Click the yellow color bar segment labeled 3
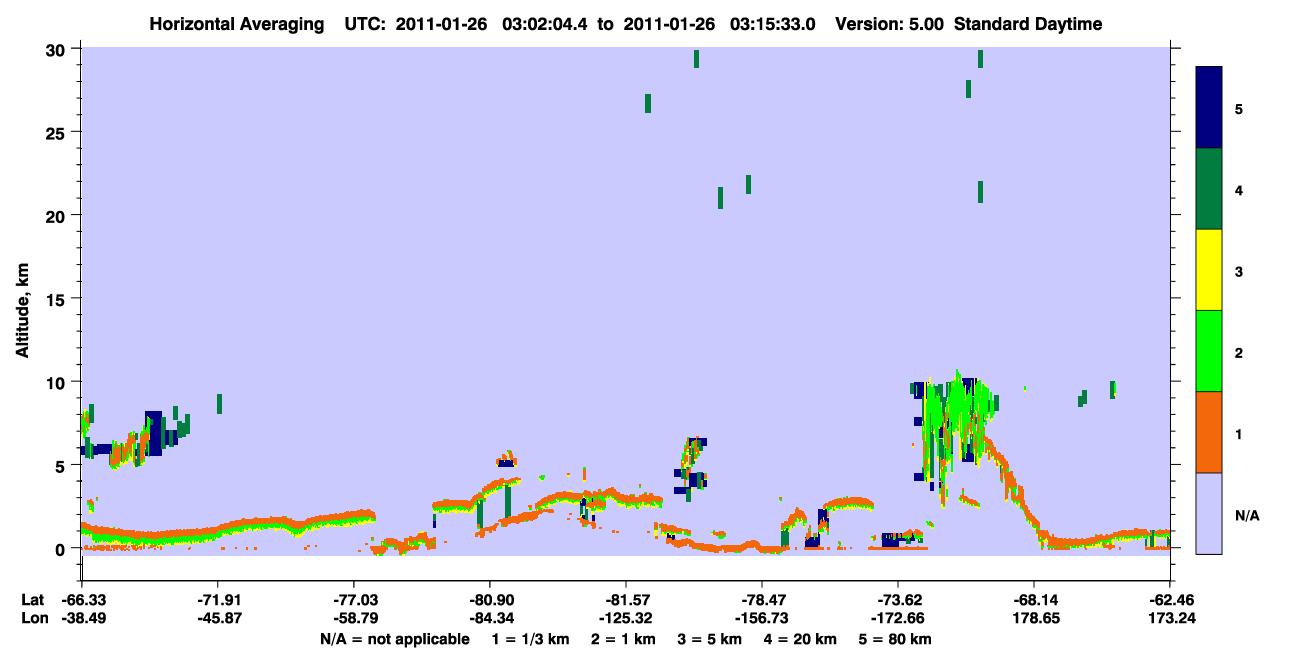Image resolution: width=1300 pixels, height=667 pixels. [1209, 270]
